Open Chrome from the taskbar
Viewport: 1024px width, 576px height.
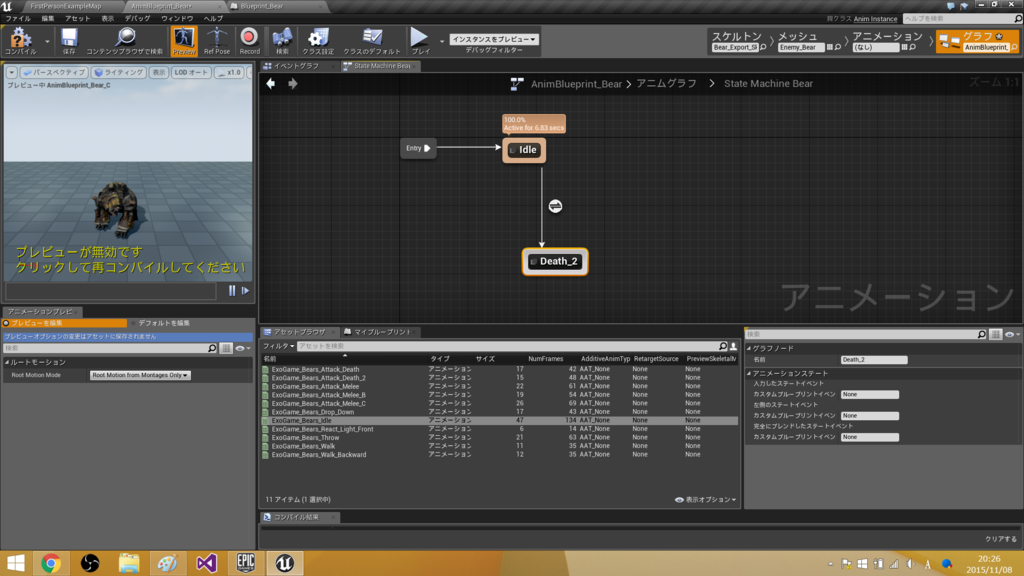coord(51,563)
